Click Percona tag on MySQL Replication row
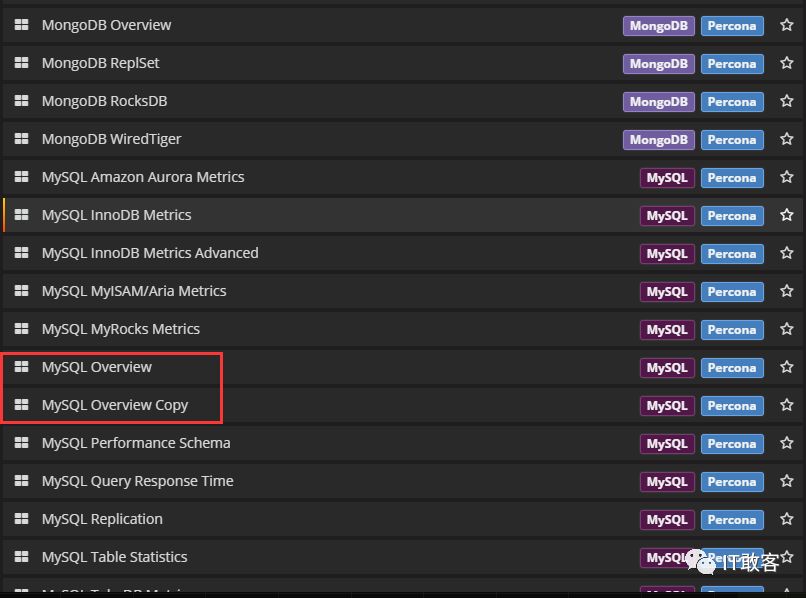Viewport: 806px width, 598px height. [x=732, y=520]
